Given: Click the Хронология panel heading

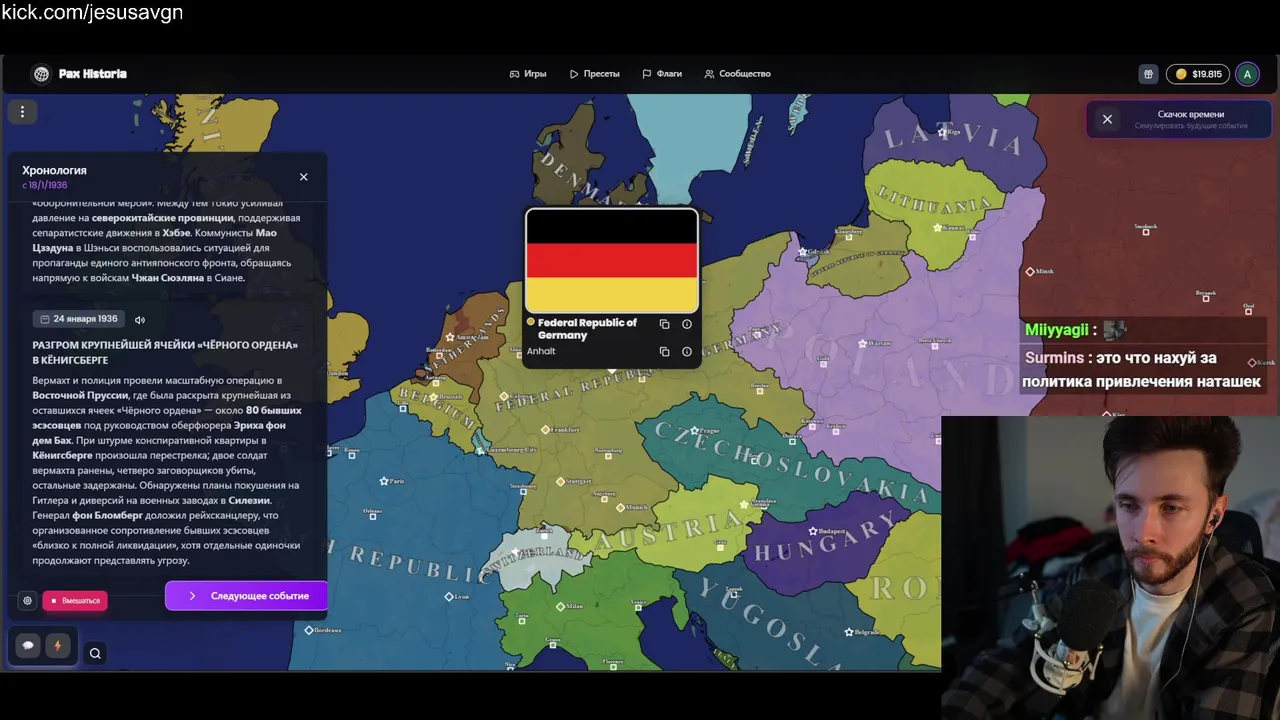Looking at the screenshot, I should pyautogui.click(x=54, y=171).
